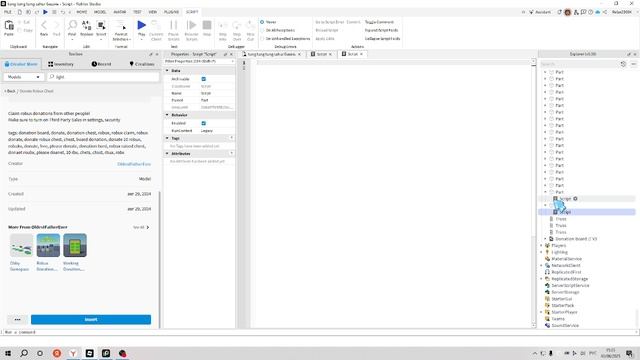The image size is (640, 360).
Task: Open the FILE menu
Action: point(8,12)
